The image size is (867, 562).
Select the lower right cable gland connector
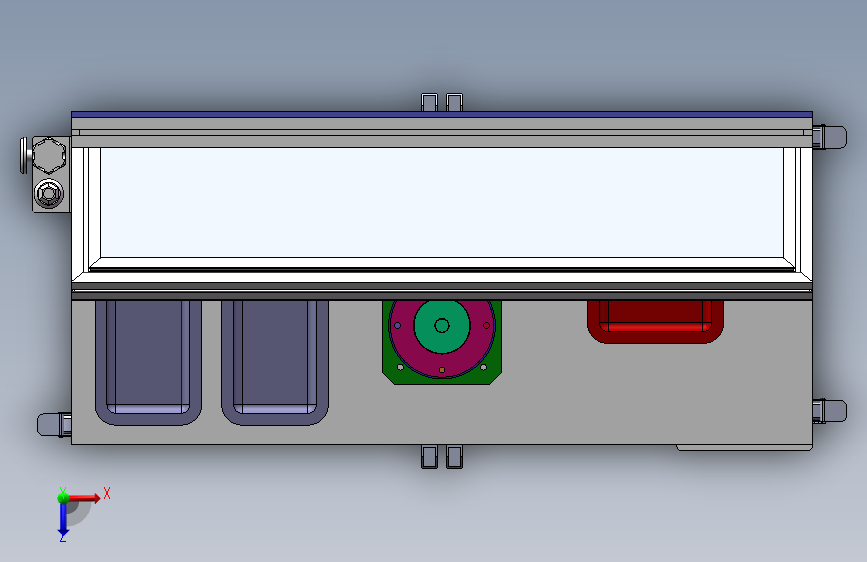tap(829, 412)
